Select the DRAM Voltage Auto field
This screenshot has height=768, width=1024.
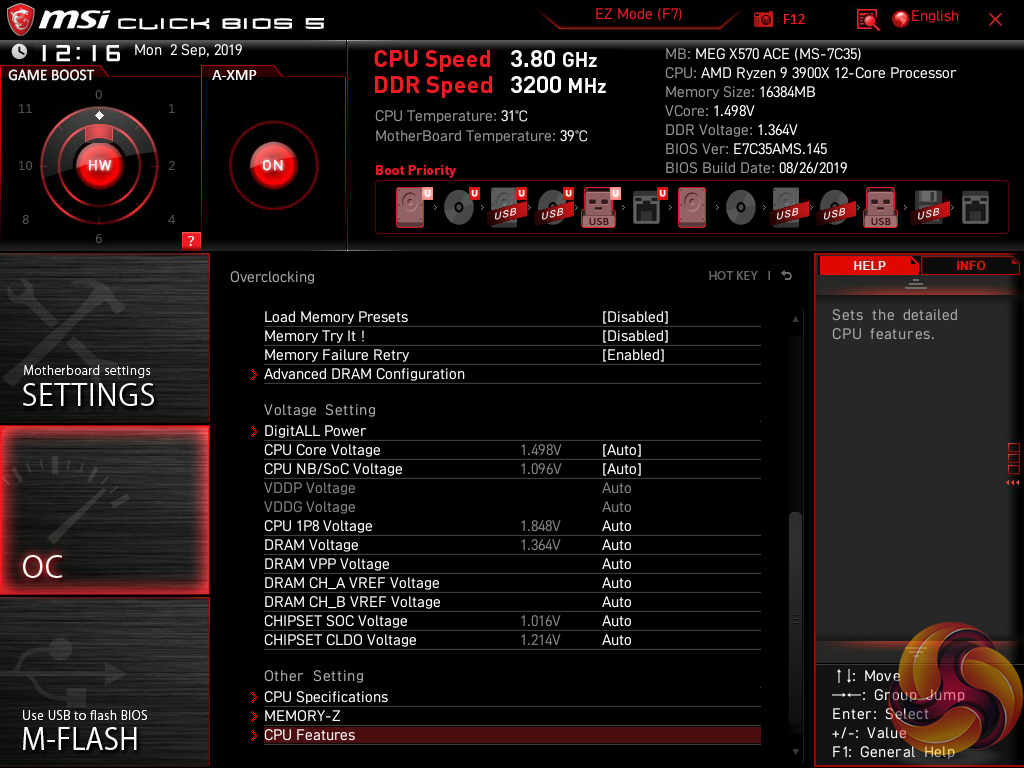[616, 545]
